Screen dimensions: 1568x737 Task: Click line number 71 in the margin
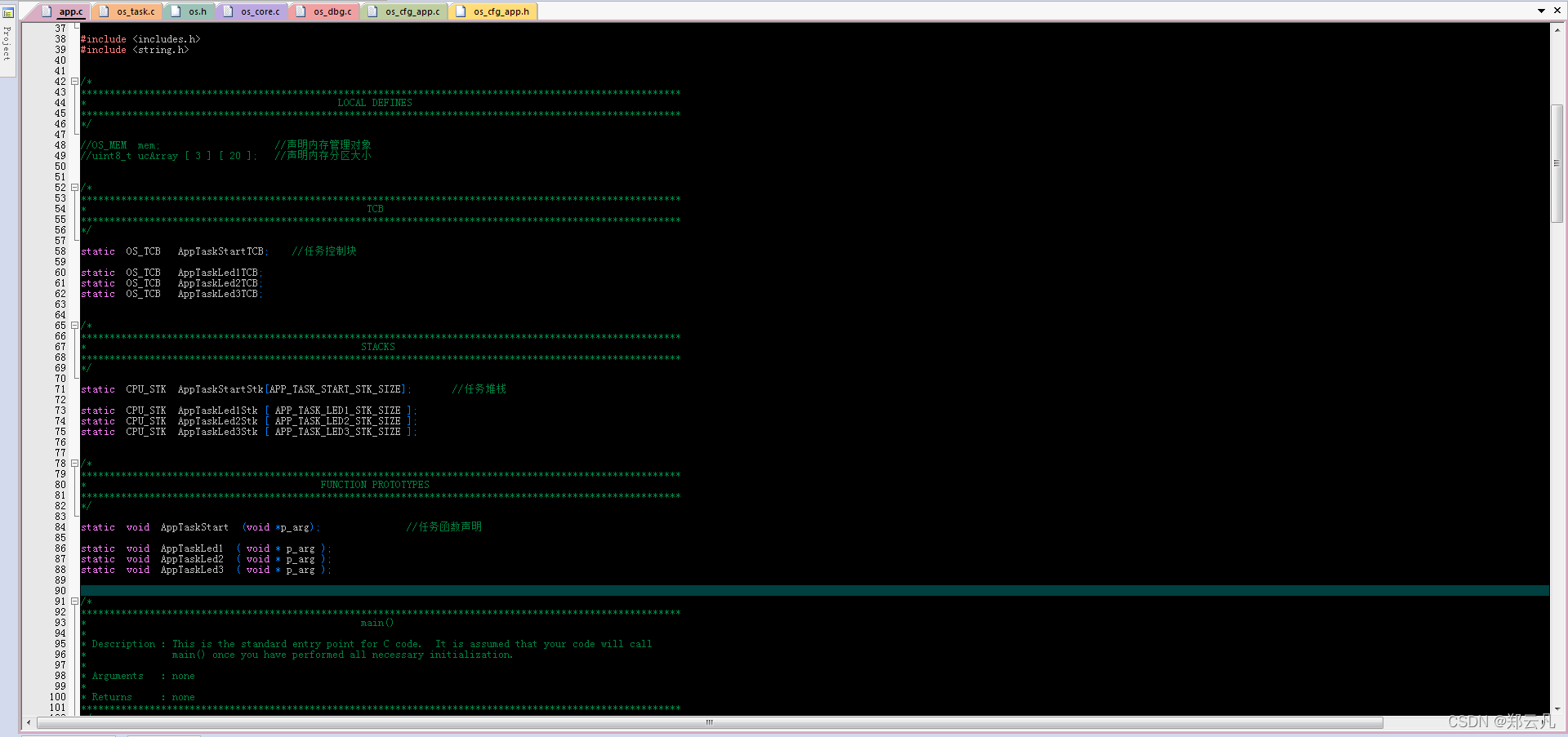(60, 389)
